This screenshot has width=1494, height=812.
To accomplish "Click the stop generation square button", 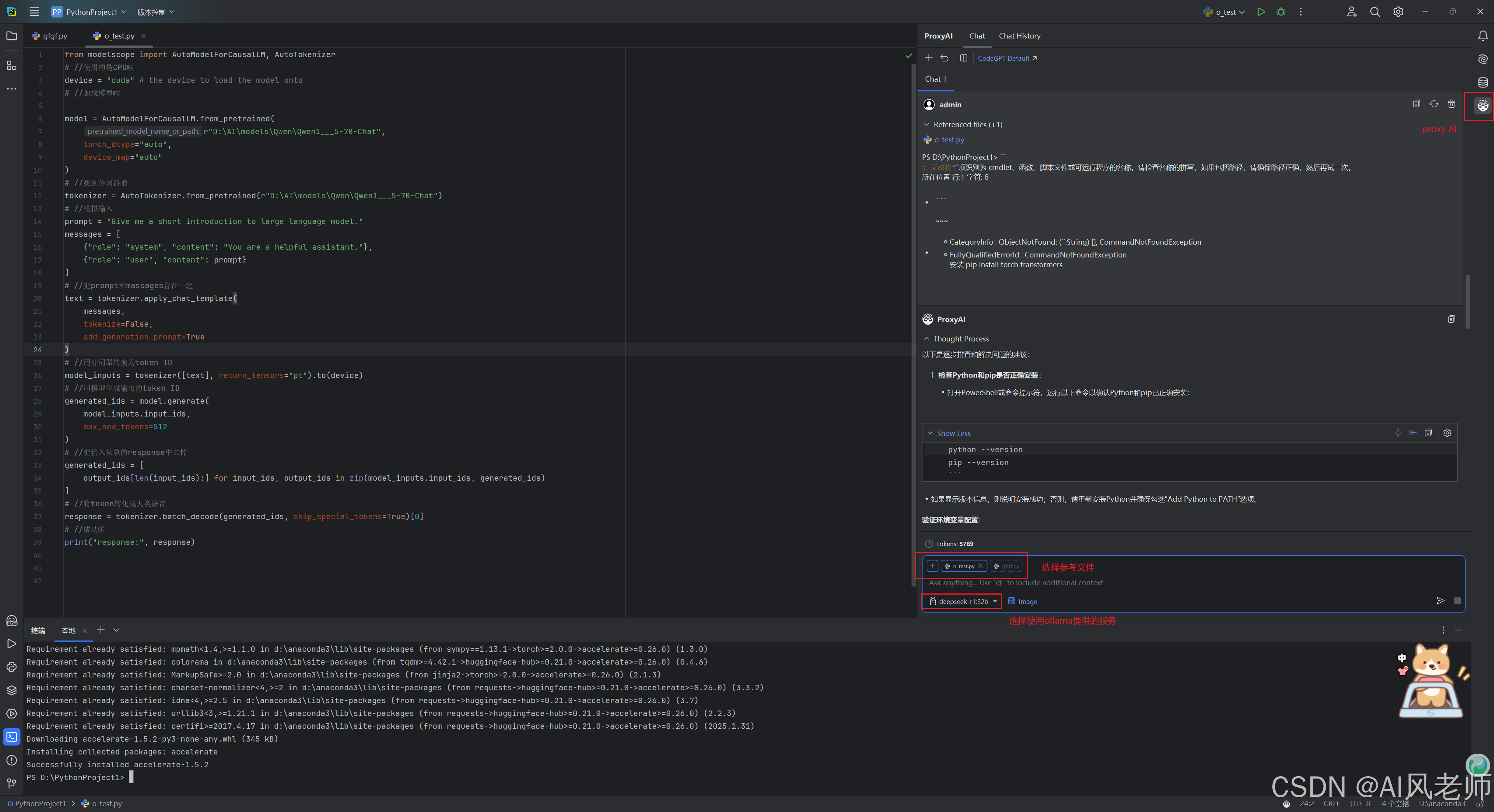I will (x=1457, y=601).
